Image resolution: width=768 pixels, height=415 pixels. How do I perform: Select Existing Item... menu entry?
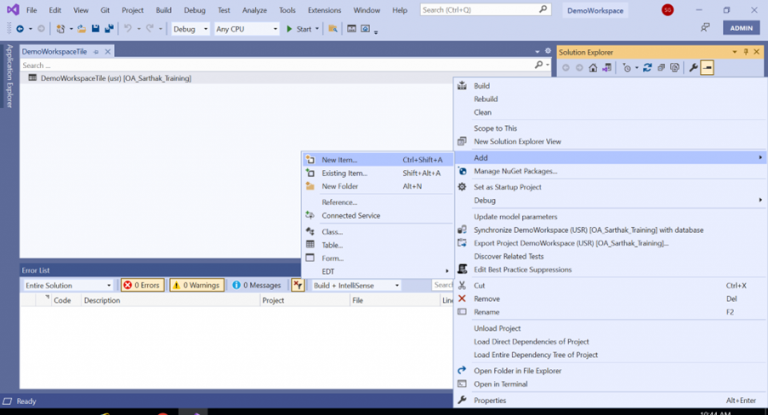click(376, 173)
